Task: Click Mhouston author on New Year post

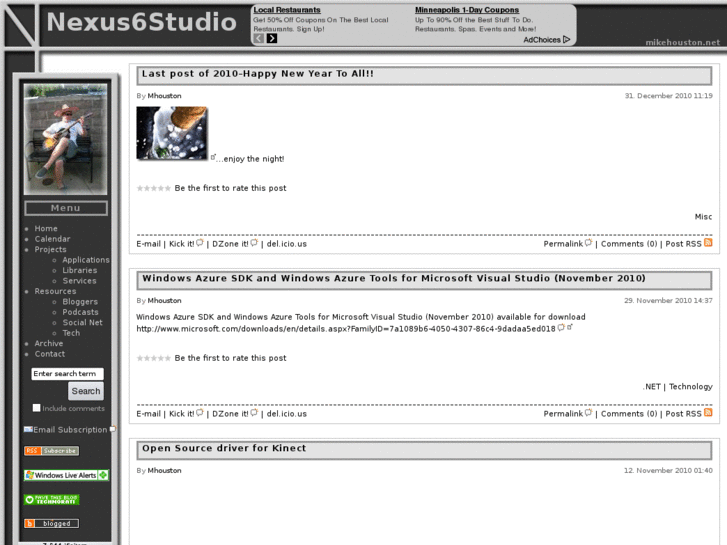Action: pyautogui.click(x=165, y=96)
